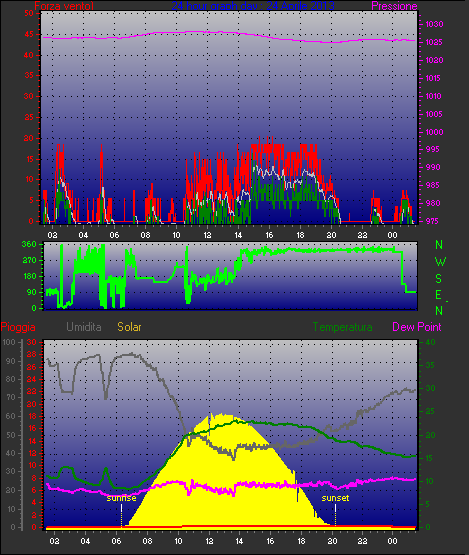Click the Temperatura legend label

[342, 327]
